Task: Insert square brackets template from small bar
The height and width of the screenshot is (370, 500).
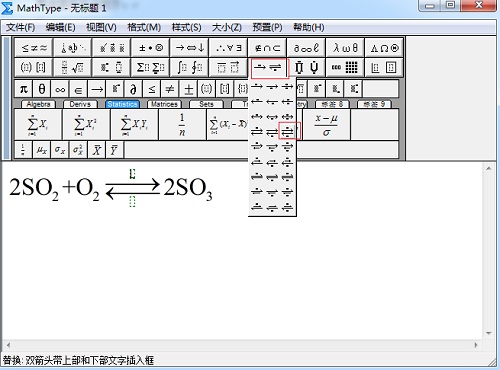Action: (x=225, y=89)
